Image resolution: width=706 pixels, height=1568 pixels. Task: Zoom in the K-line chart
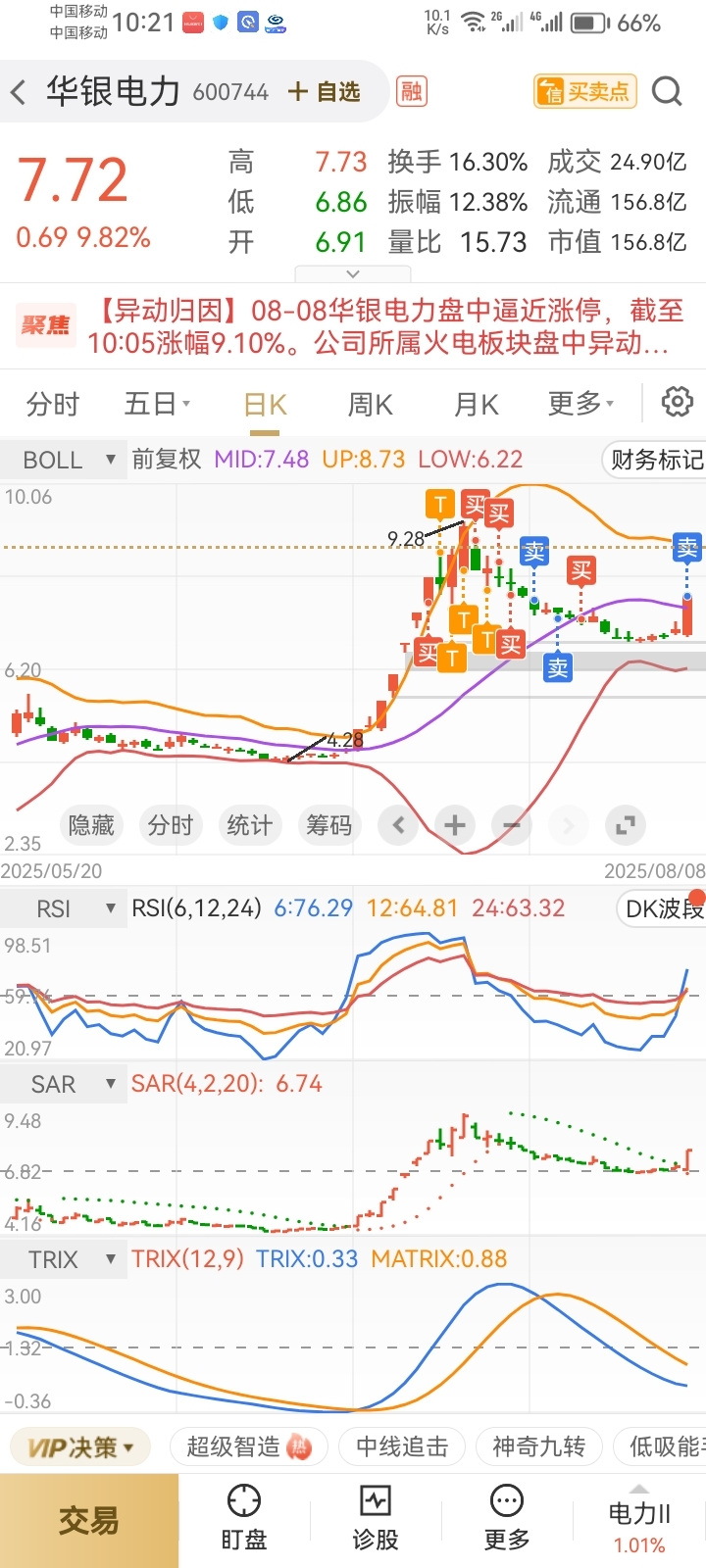click(x=455, y=825)
